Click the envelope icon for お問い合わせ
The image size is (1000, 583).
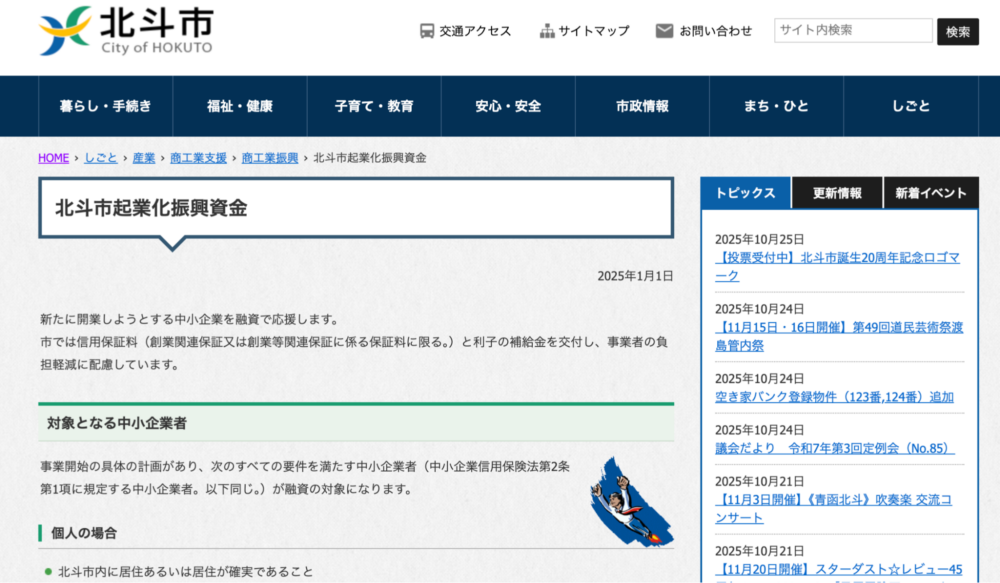pyautogui.click(x=664, y=31)
